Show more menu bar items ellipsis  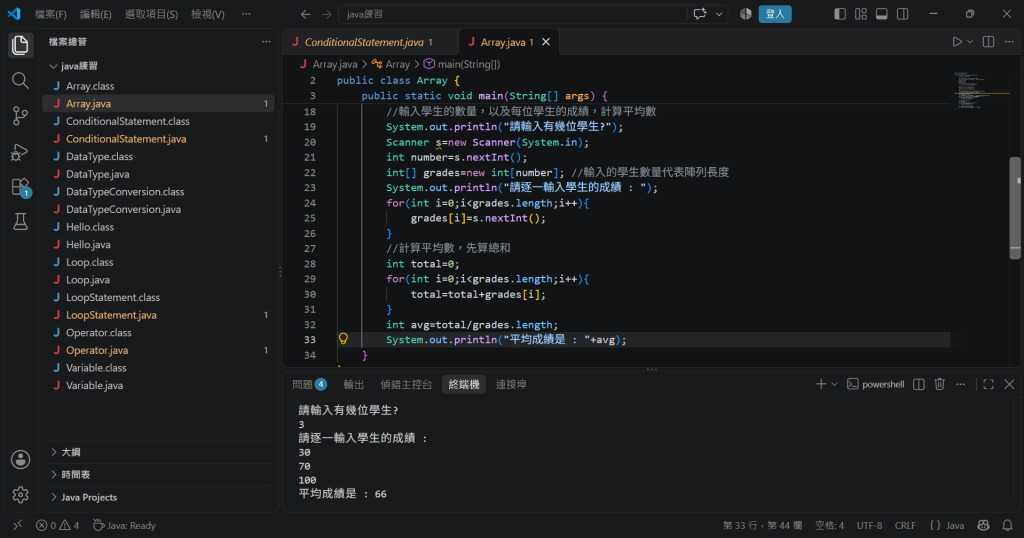tap(246, 14)
